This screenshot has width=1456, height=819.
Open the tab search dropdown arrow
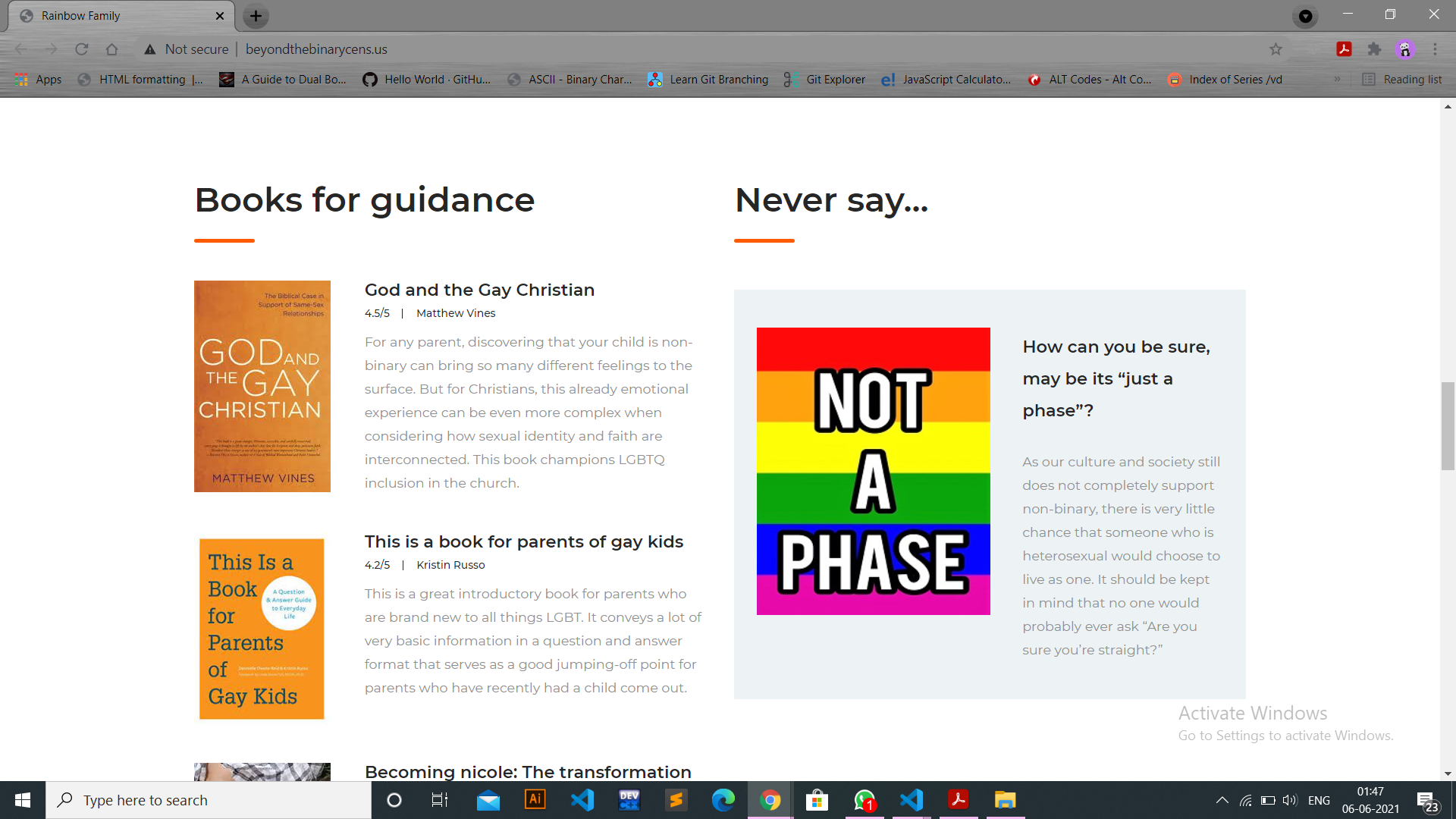(x=1305, y=16)
